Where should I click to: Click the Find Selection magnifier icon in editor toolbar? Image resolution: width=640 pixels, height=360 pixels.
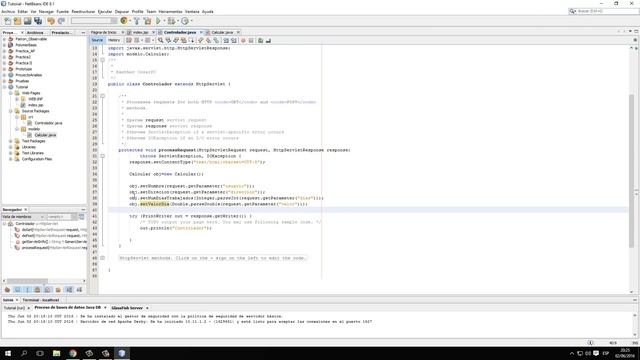tap(160, 40)
